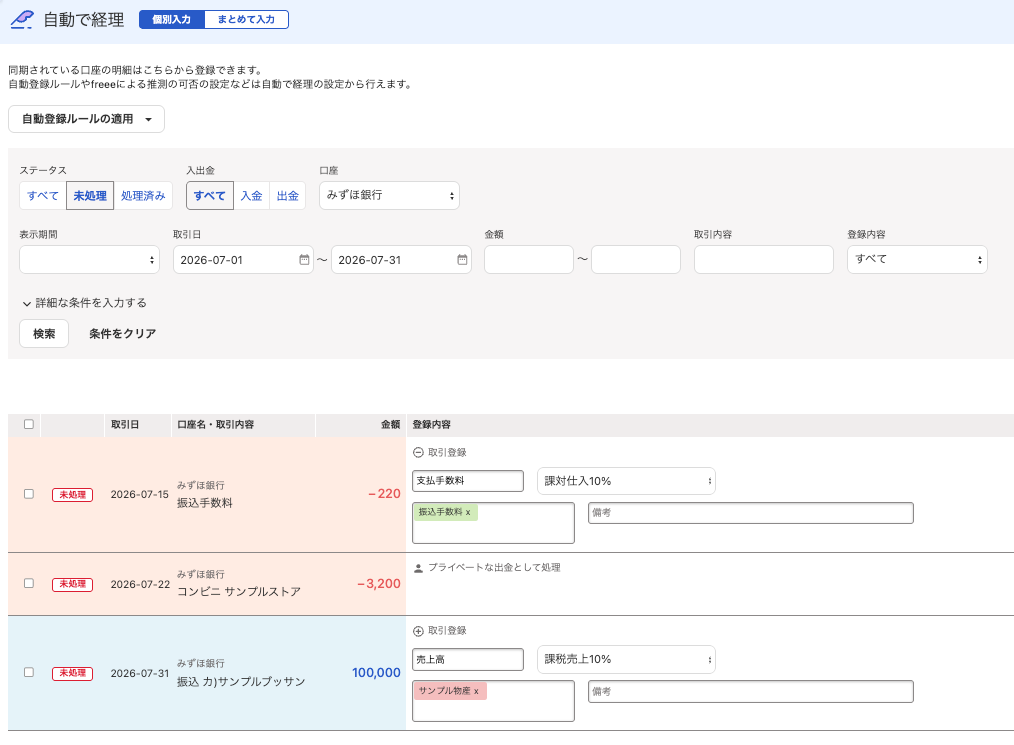Viewport: 1014px width, 745px height.
Task: Click the amount 100,000
Action: point(376,673)
